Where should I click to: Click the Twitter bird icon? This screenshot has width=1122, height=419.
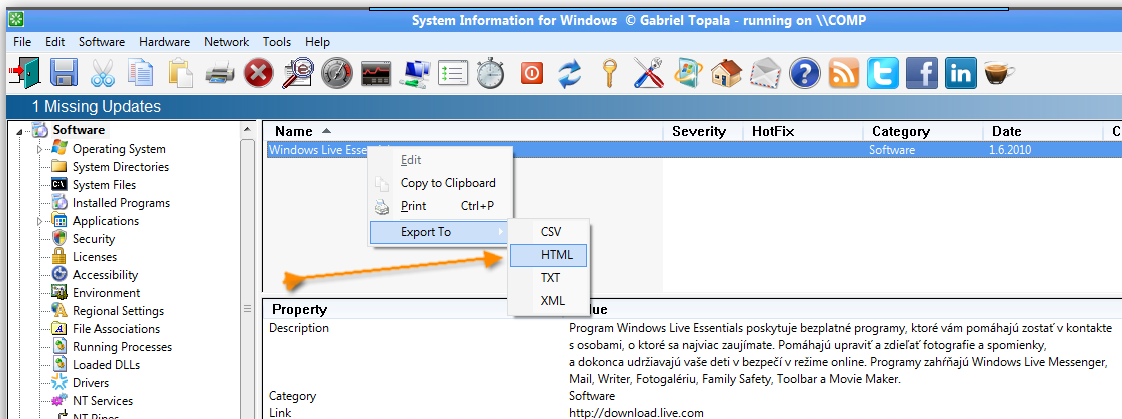tap(882, 73)
